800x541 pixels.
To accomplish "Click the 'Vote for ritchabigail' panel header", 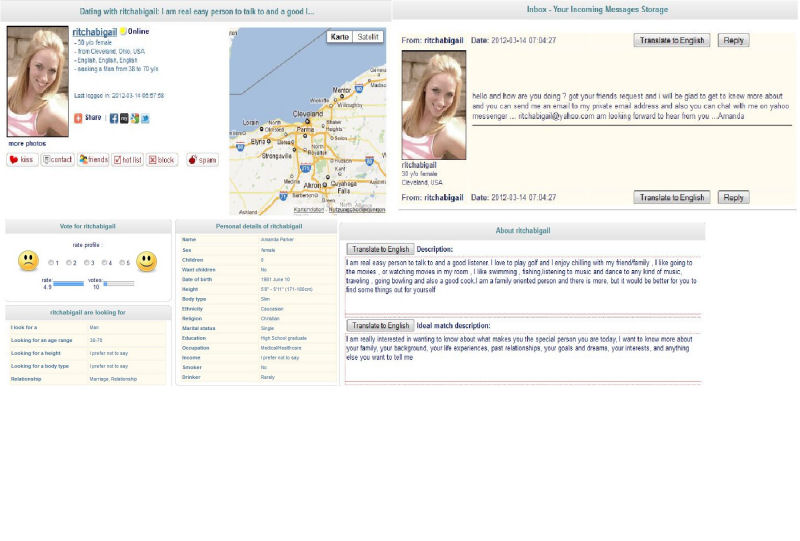I will click(88, 226).
